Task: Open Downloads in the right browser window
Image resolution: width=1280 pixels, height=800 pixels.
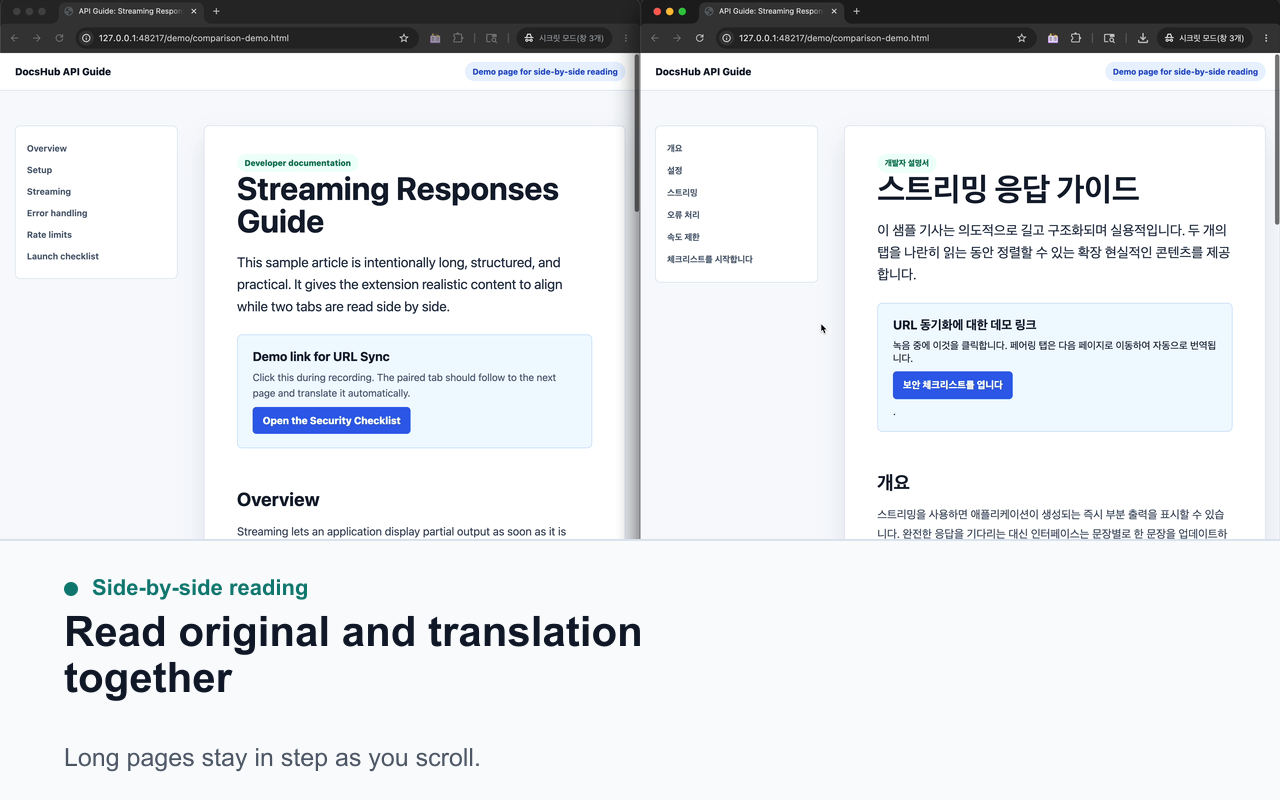Action: pyautogui.click(x=1143, y=38)
